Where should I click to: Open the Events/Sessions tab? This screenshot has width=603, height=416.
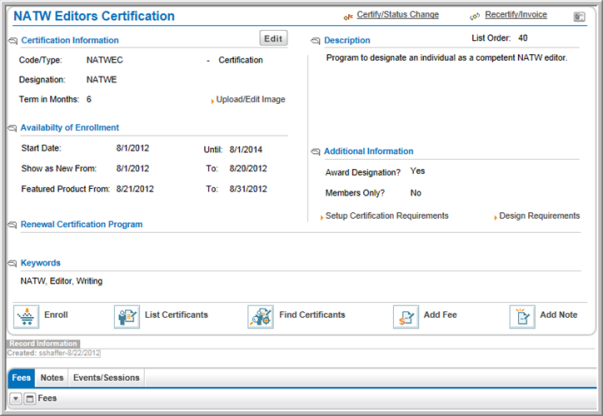click(x=107, y=378)
